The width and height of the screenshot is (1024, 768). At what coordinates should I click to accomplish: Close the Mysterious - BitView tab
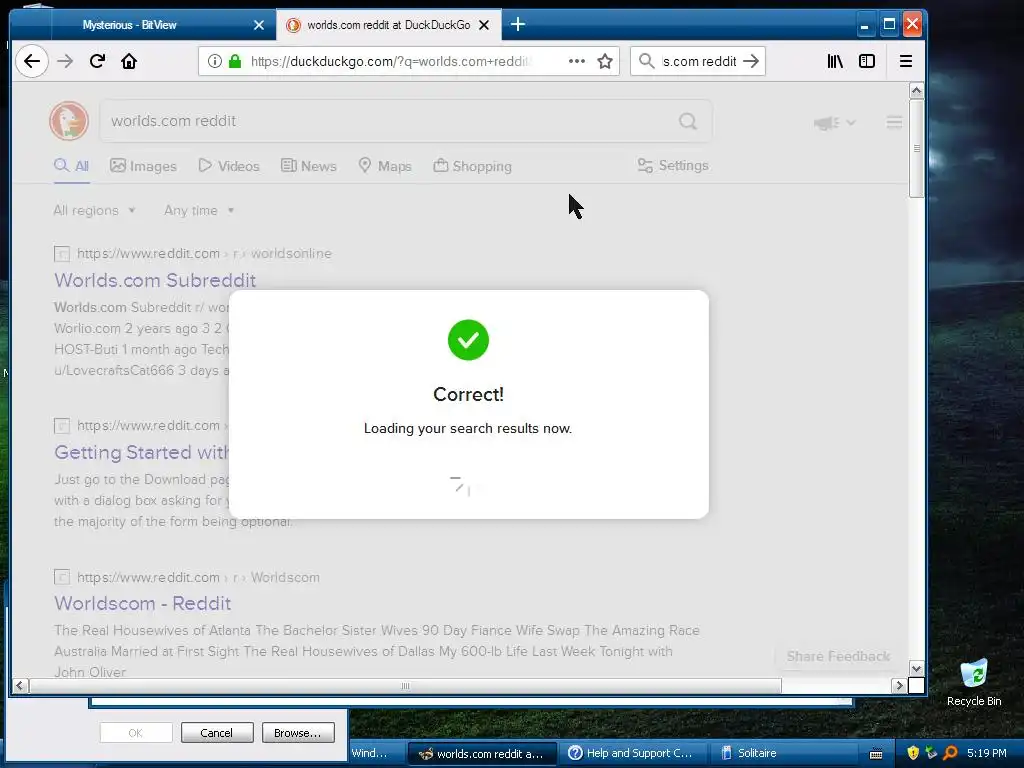click(x=259, y=25)
